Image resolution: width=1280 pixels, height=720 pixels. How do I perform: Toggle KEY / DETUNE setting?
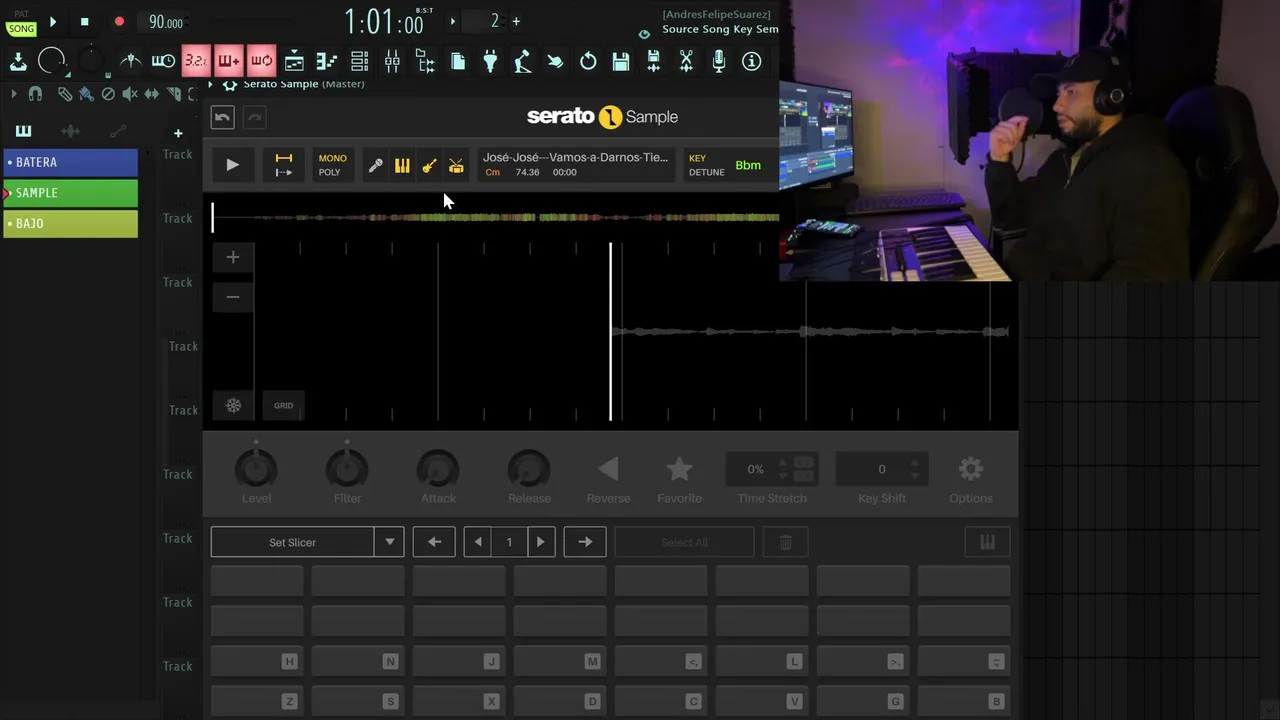pos(706,165)
